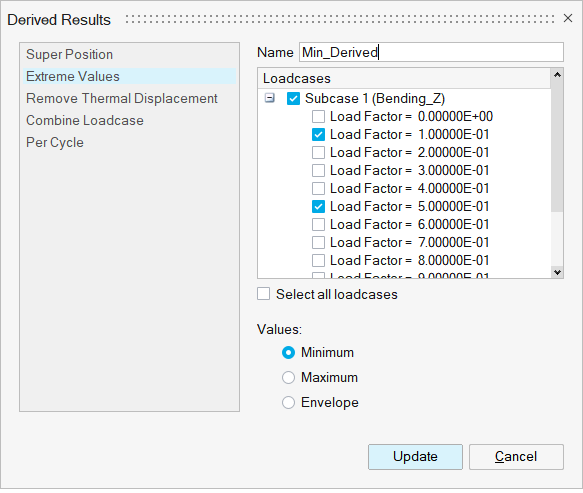The image size is (583, 493).
Task: Click the Cancel button
Action: [516, 456]
